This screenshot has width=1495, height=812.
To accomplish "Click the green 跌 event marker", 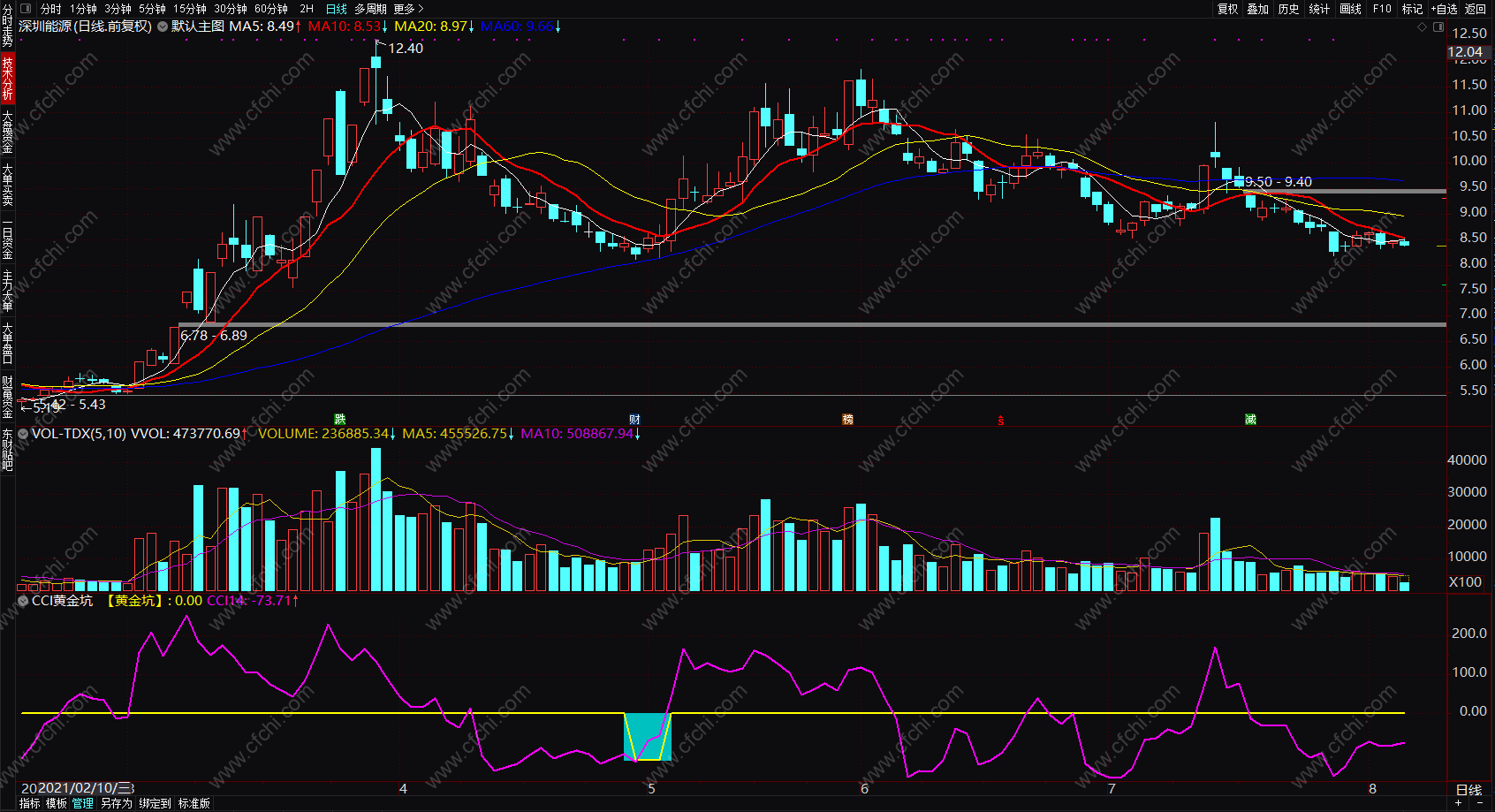I will (340, 419).
